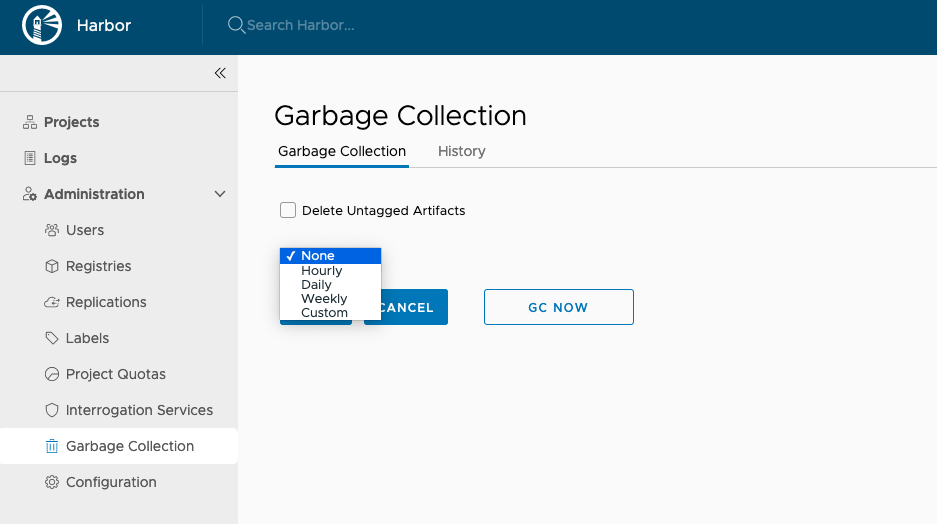Select Hourly from the schedule dropdown

pos(322,271)
